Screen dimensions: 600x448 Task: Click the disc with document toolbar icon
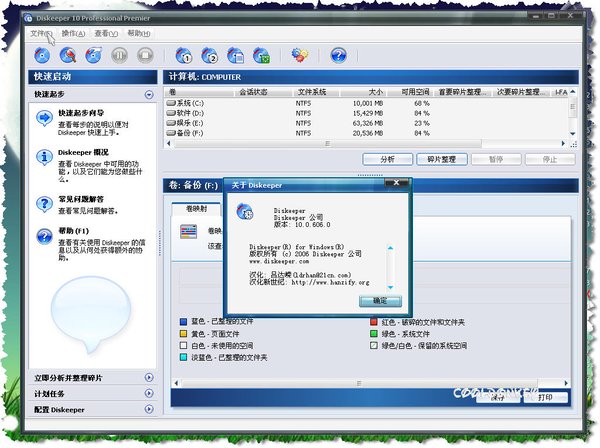[x=236, y=55]
